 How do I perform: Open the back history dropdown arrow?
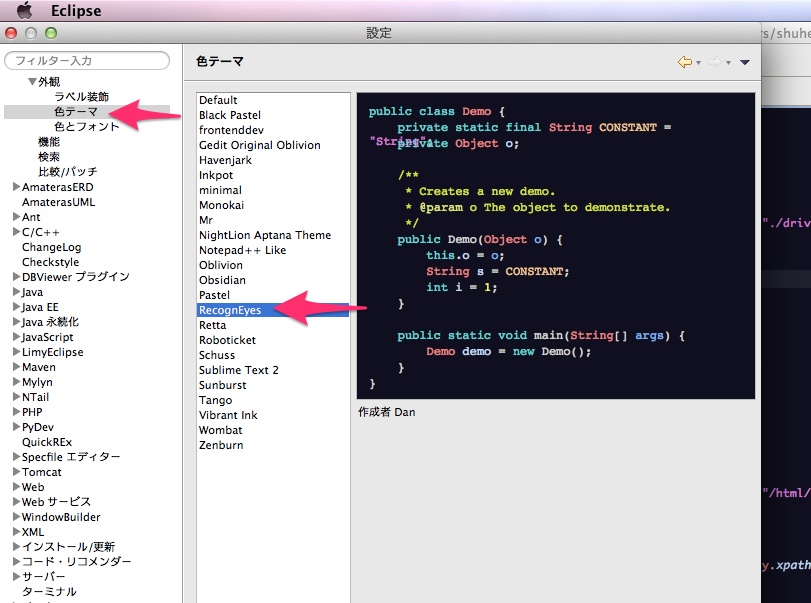point(698,63)
